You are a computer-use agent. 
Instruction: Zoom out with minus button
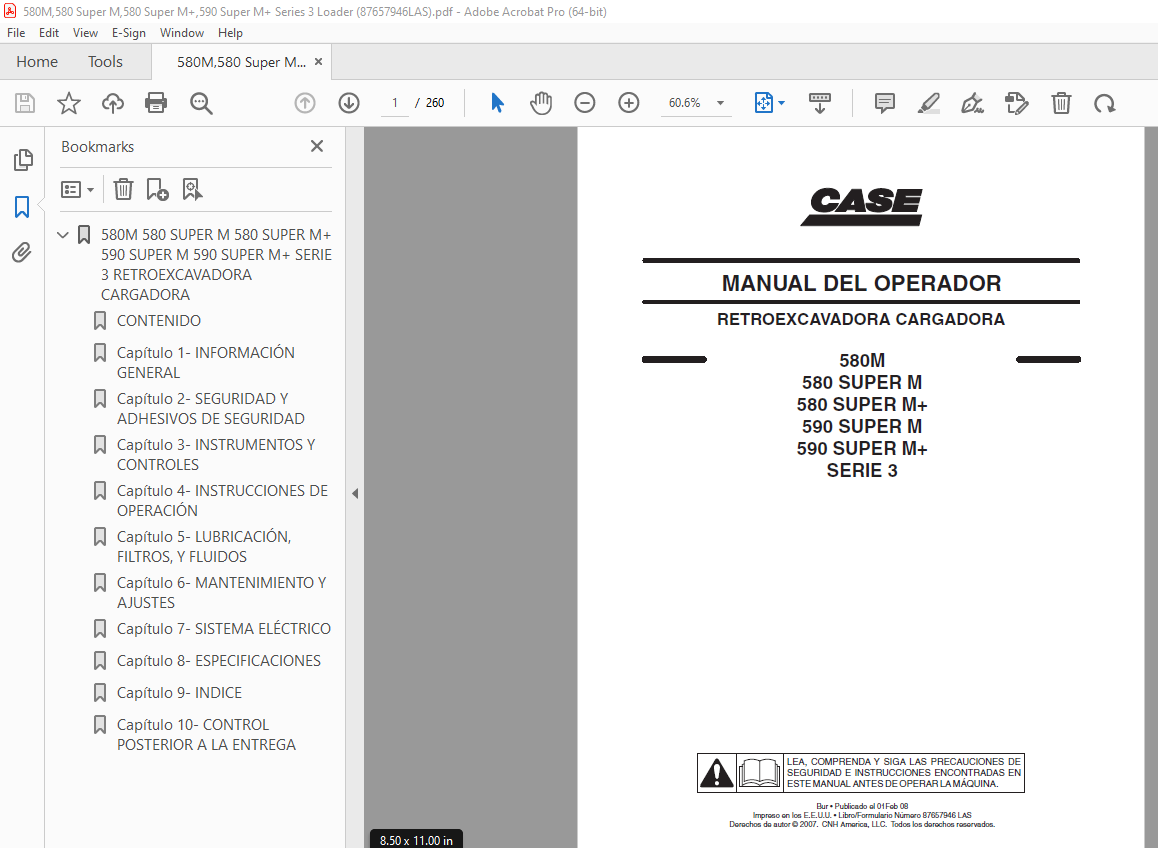point(584,103)
